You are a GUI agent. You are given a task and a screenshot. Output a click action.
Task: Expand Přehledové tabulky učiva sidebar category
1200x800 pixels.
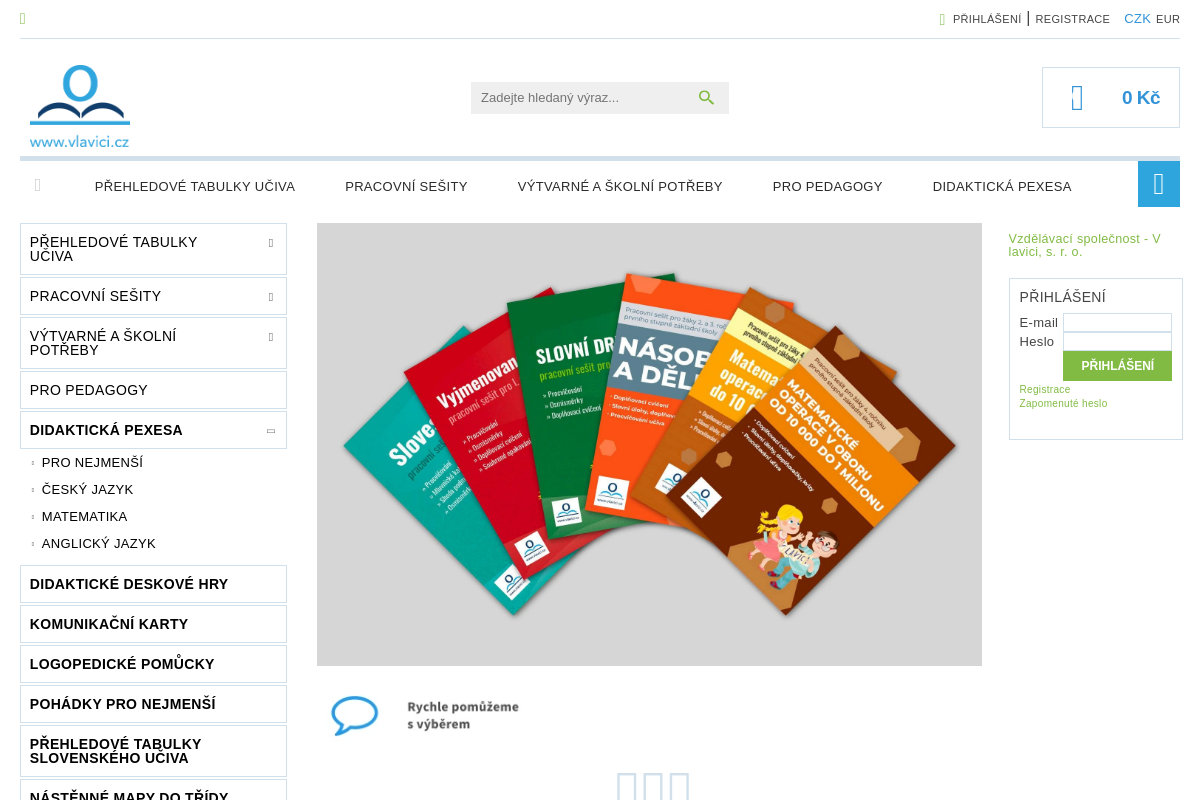tap(270, 243)
